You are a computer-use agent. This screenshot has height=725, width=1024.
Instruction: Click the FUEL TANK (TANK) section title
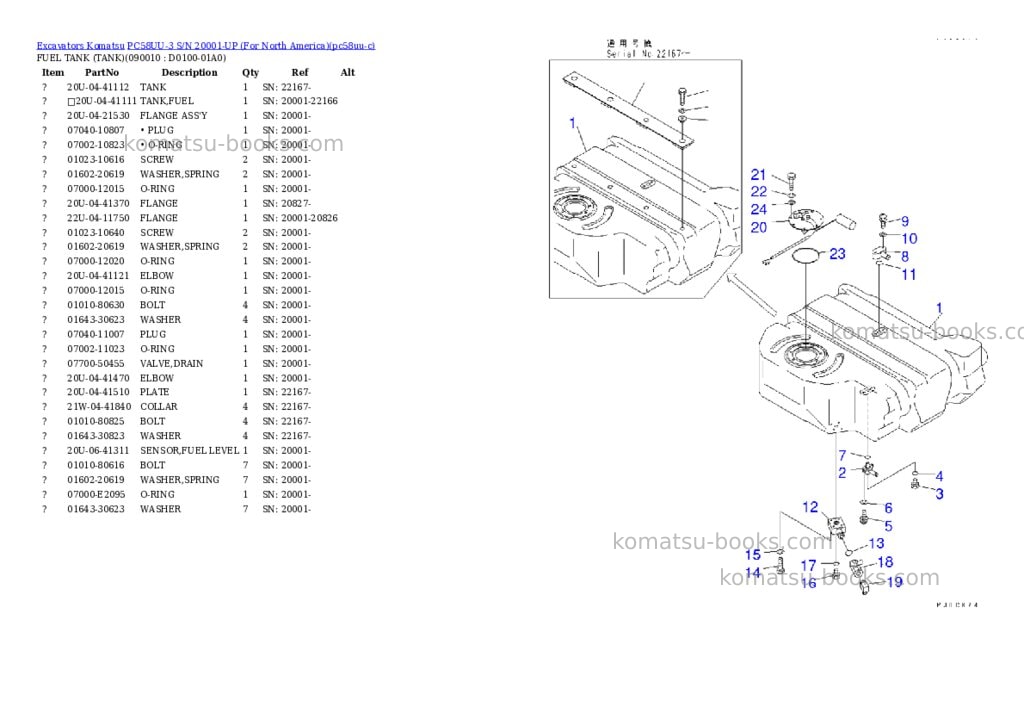pos(131,58)
